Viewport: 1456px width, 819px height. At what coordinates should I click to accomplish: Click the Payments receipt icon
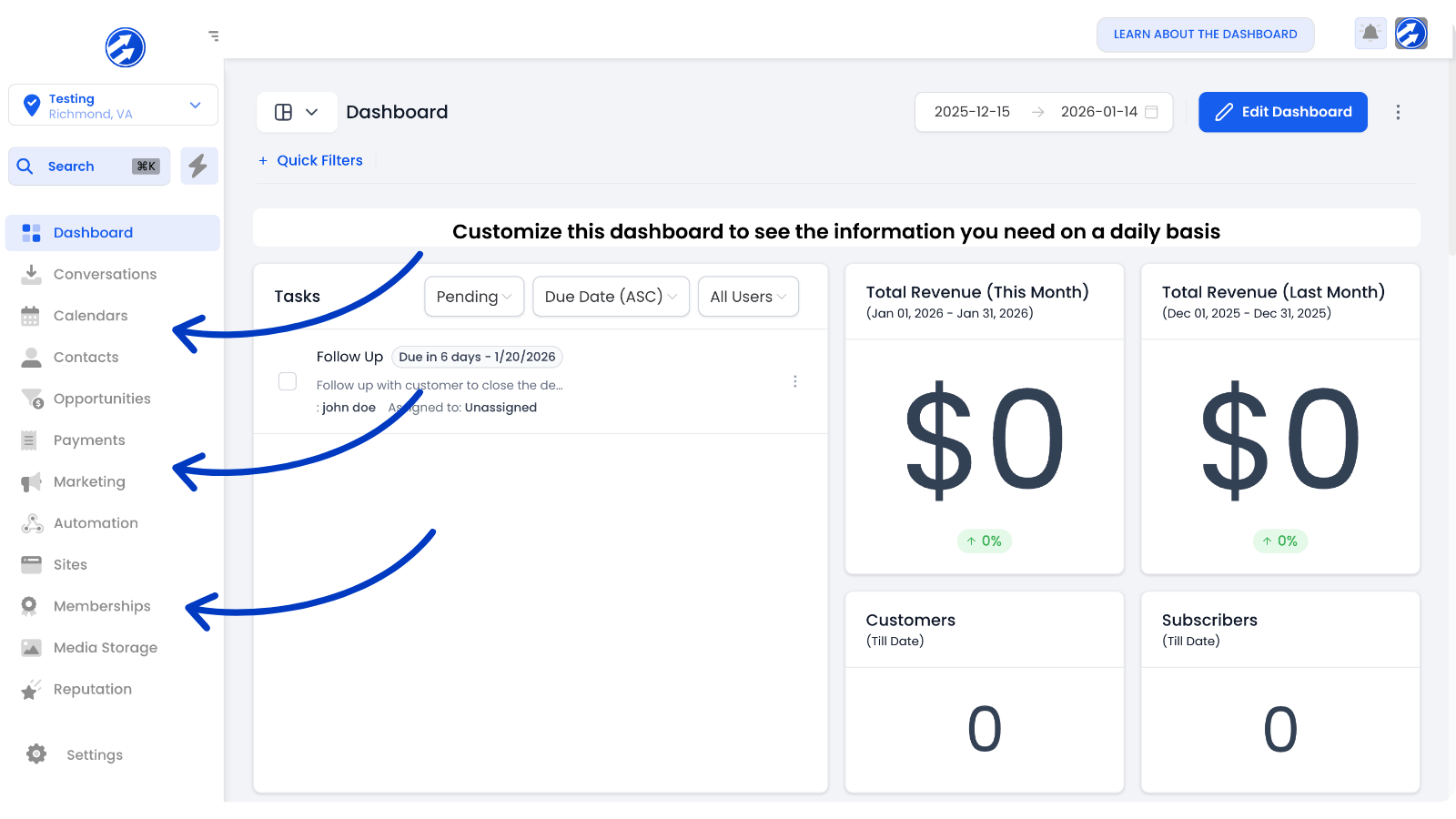(29, 440)
